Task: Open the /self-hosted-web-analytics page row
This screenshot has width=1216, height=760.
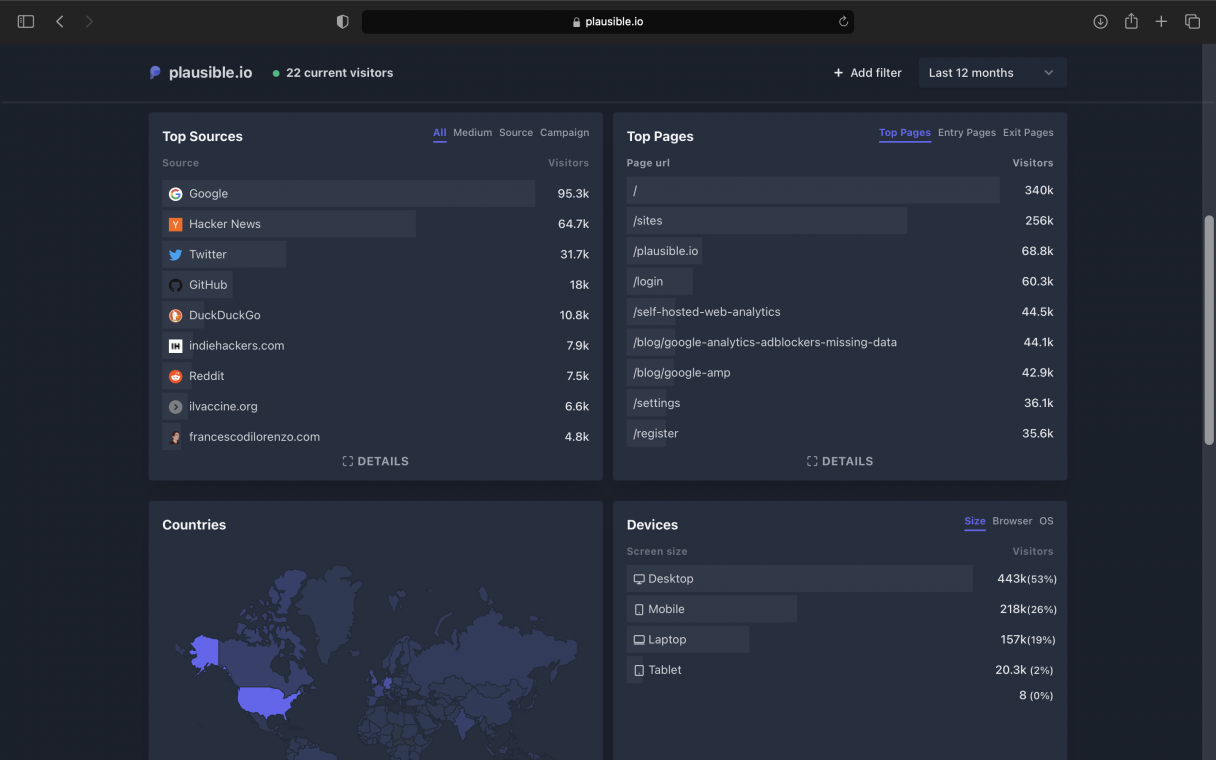Action: click(840, 312)
